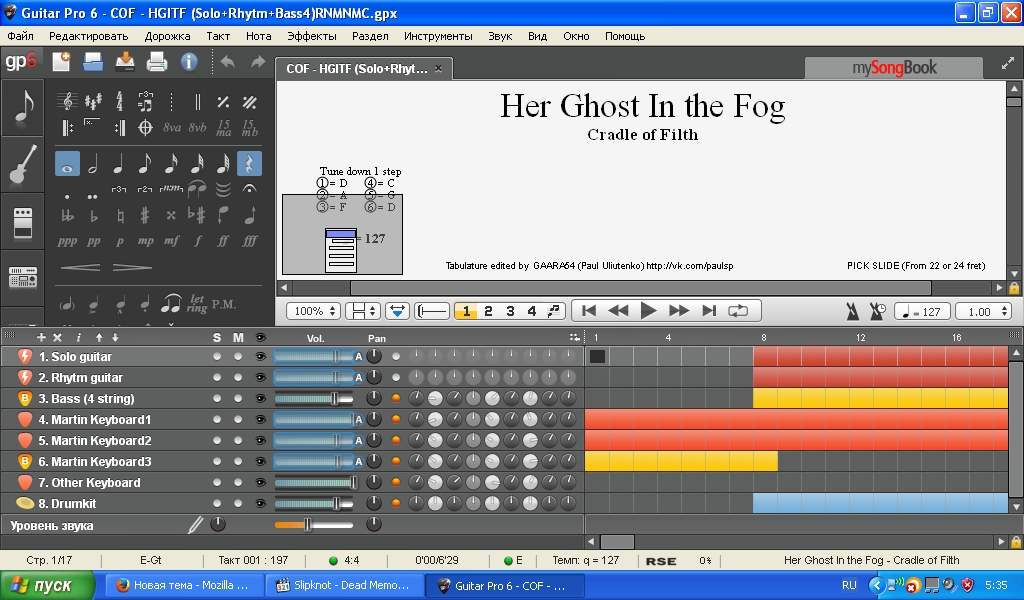Open the playback speed 1.00 dropdown
The height and width of the screenshot is (600, 1024).
coord(982,311)
